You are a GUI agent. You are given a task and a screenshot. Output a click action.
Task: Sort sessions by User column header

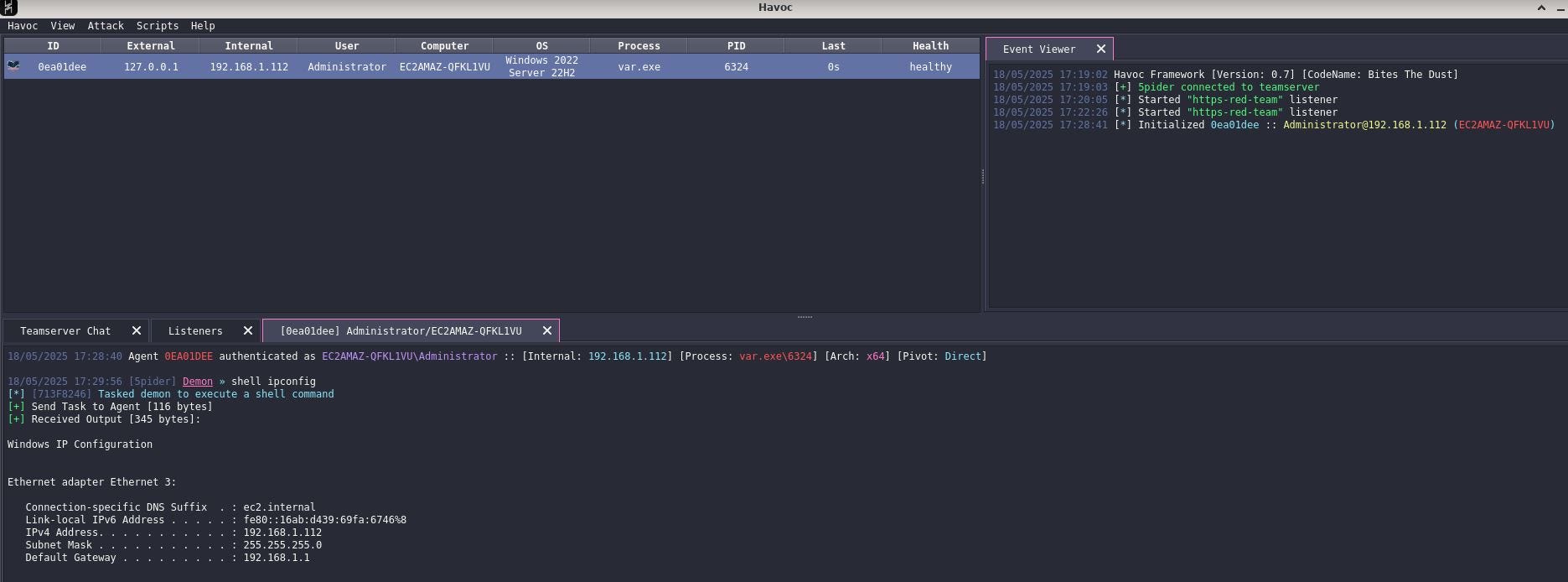pos(347,46)
